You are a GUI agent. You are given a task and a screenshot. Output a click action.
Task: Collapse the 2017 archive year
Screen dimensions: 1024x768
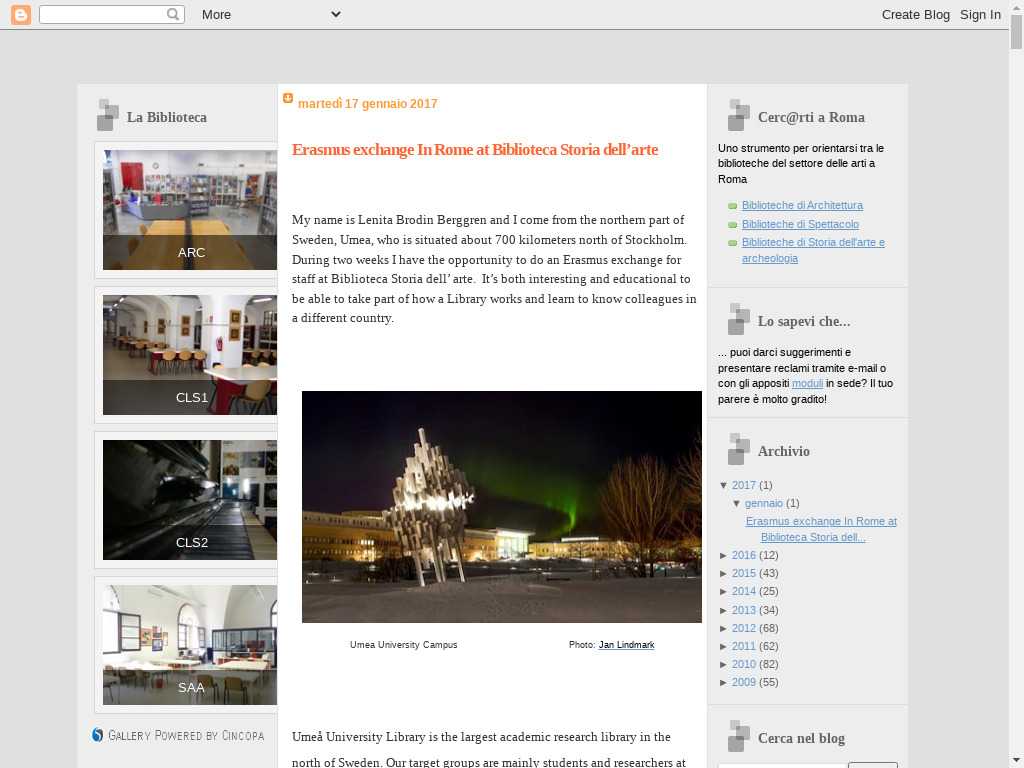724,485
